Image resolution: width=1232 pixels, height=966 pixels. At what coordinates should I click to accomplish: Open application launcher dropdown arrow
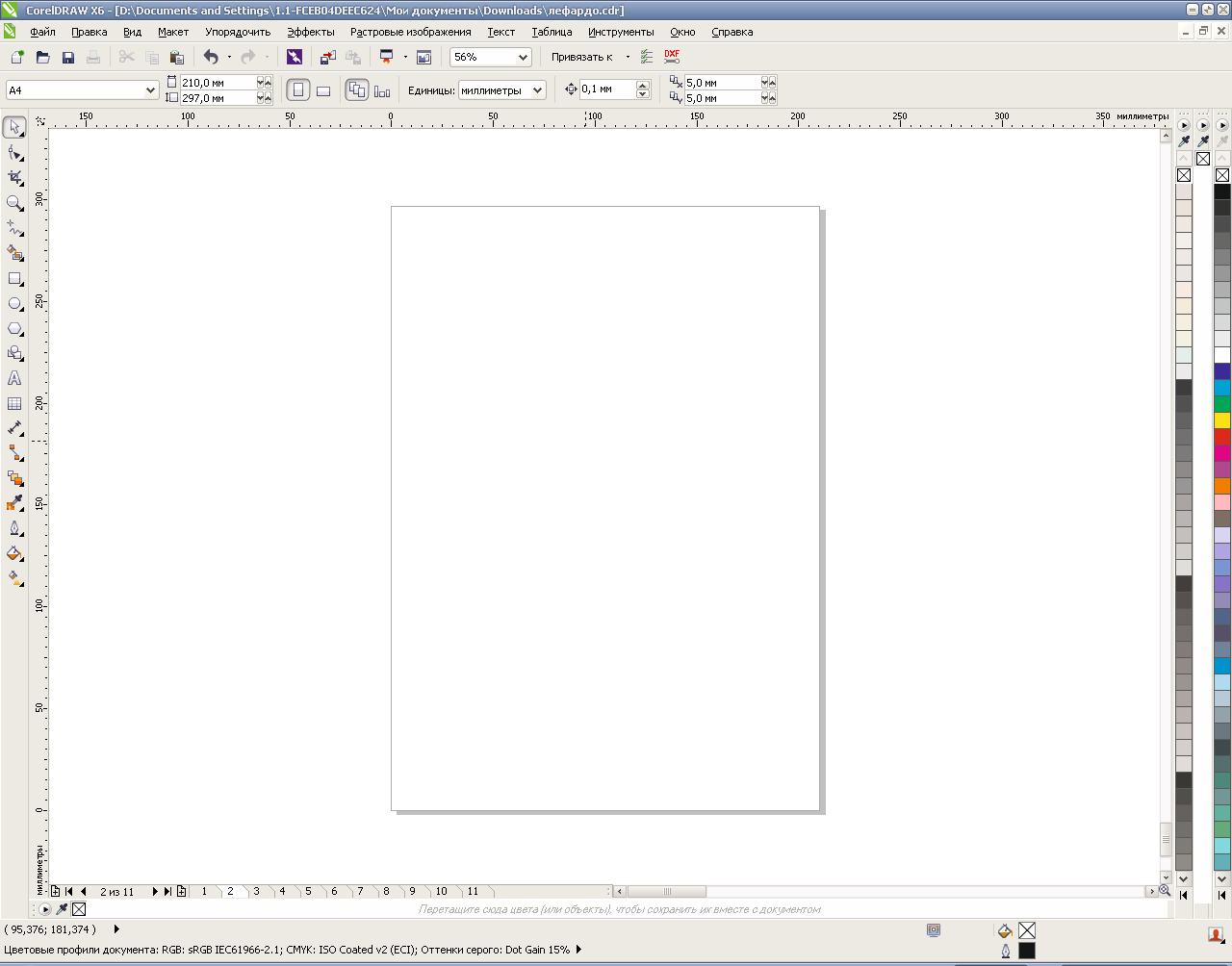pos(405,58)
